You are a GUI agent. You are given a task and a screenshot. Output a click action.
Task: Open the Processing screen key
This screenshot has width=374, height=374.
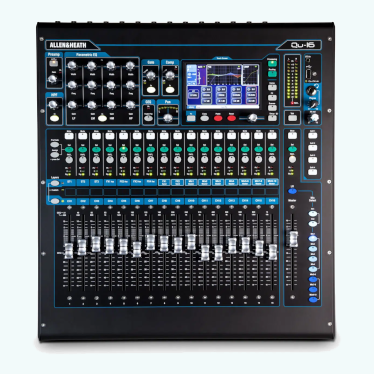coord(272,64)
